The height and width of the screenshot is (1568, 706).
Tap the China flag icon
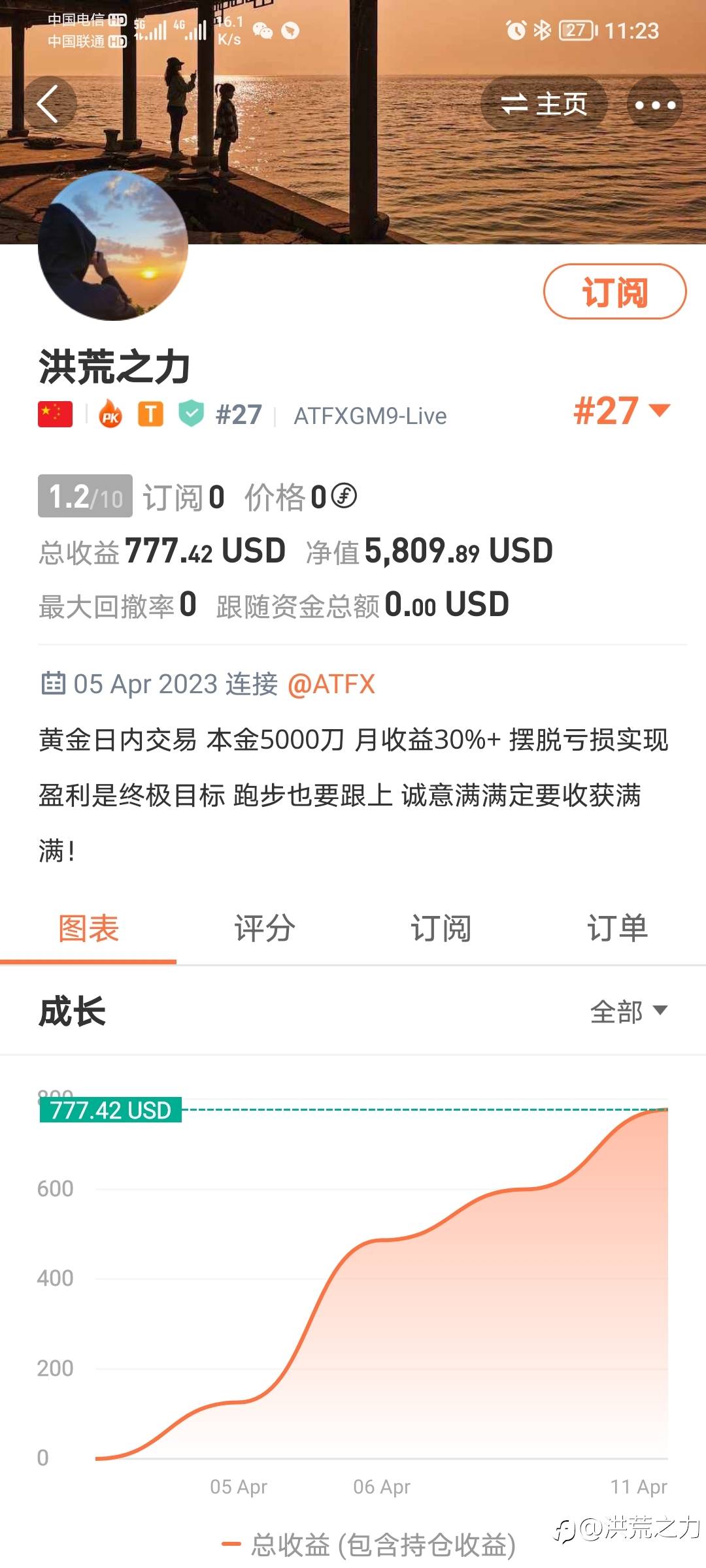(55, 414)
